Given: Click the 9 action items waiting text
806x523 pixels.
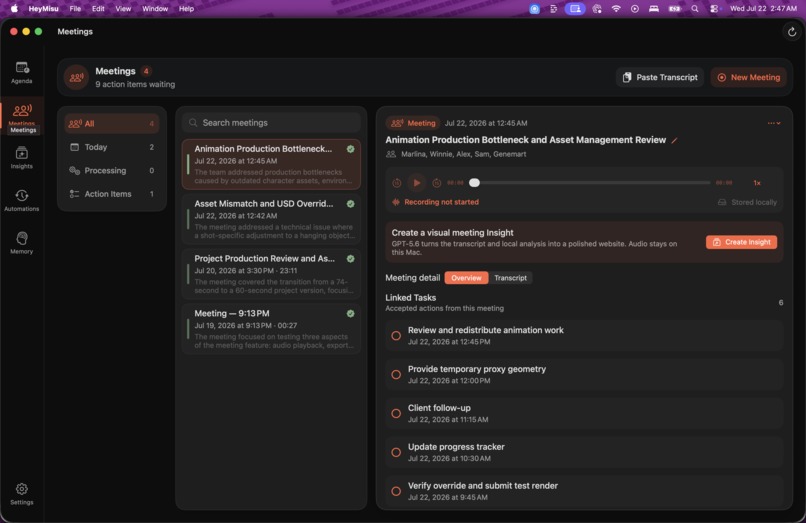Looking at the screenshot, I should coord(135,84).
